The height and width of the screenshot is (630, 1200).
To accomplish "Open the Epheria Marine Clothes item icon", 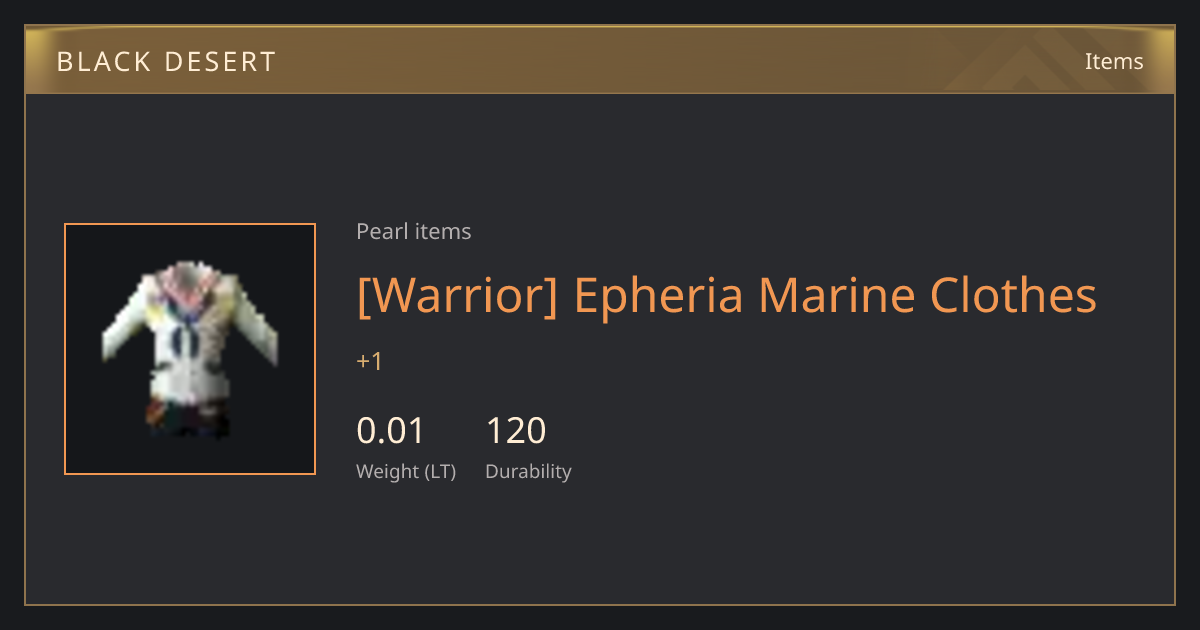I will tap(190, 349).
